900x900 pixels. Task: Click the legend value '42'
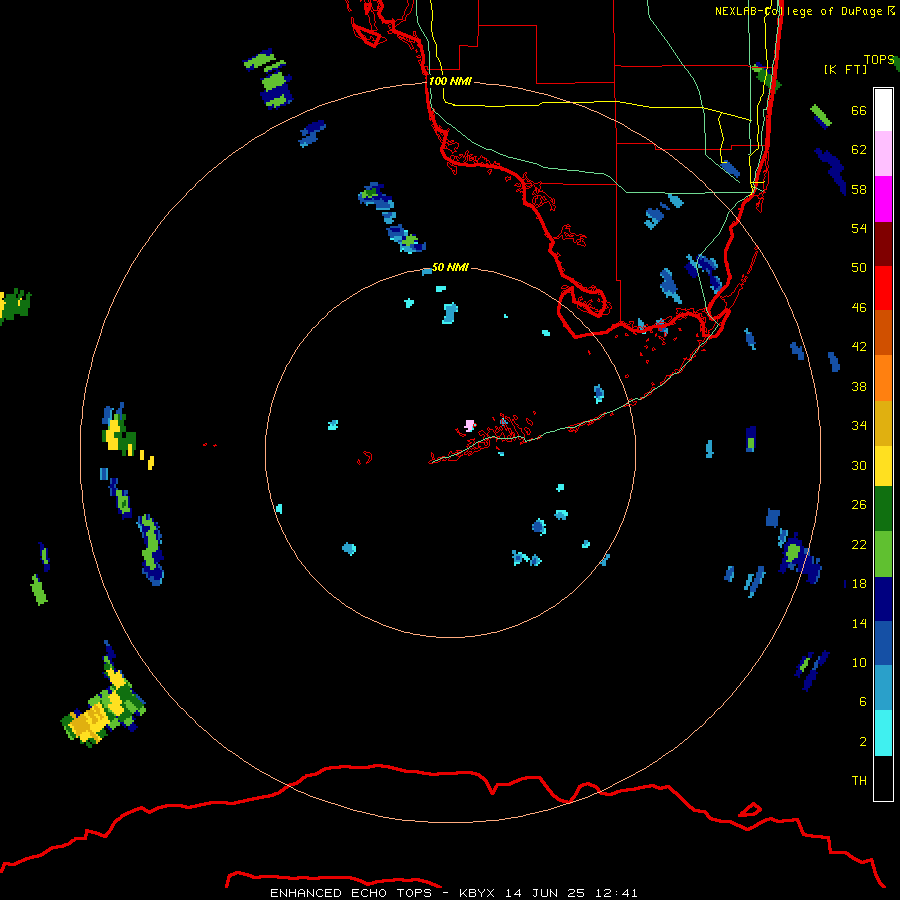click(859, 347)
